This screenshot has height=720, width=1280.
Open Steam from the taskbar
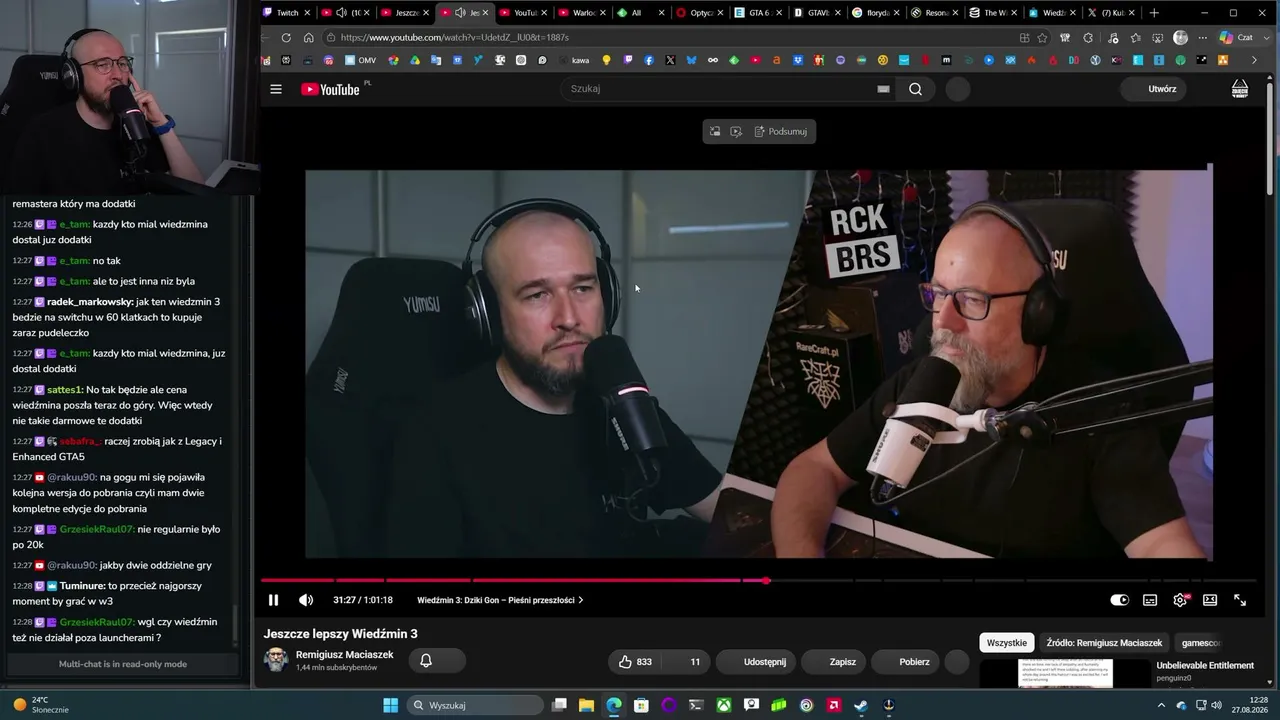point(860,705)
